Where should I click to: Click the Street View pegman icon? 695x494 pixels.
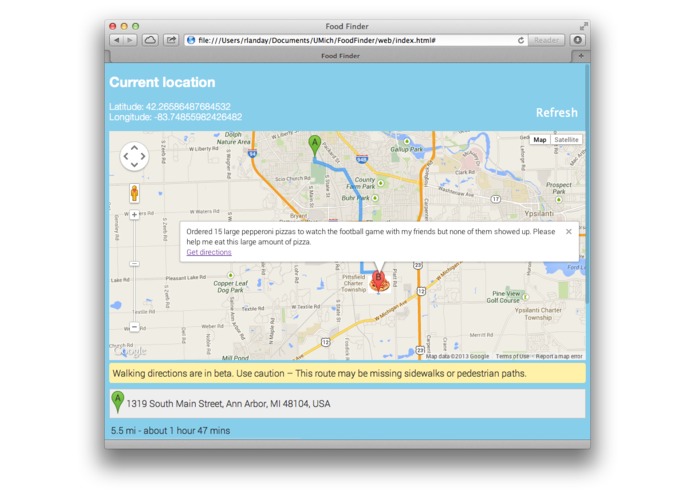[134, 194]
